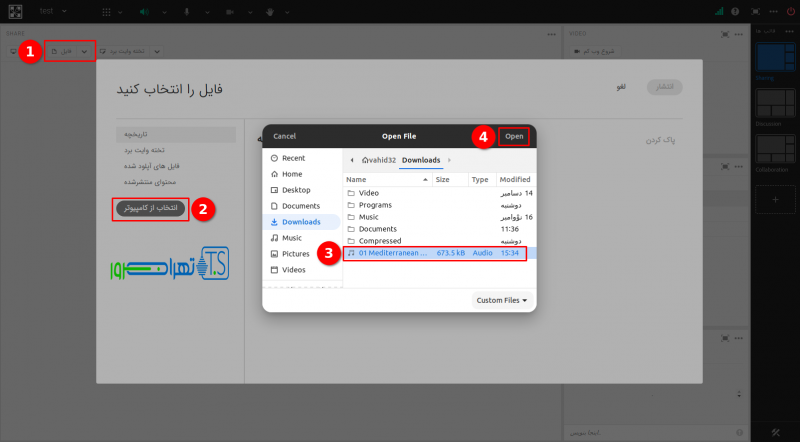This screenshot has height=442, width=800.
Task: Open the 'test' meeting name dropdown
Action: (54, 11)
